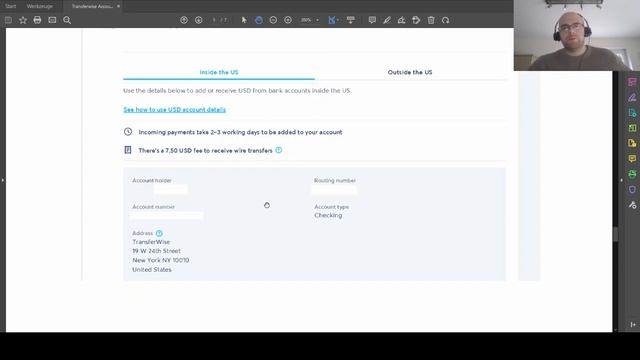Open the purple protect shield sidebar tool

[632, 189]
